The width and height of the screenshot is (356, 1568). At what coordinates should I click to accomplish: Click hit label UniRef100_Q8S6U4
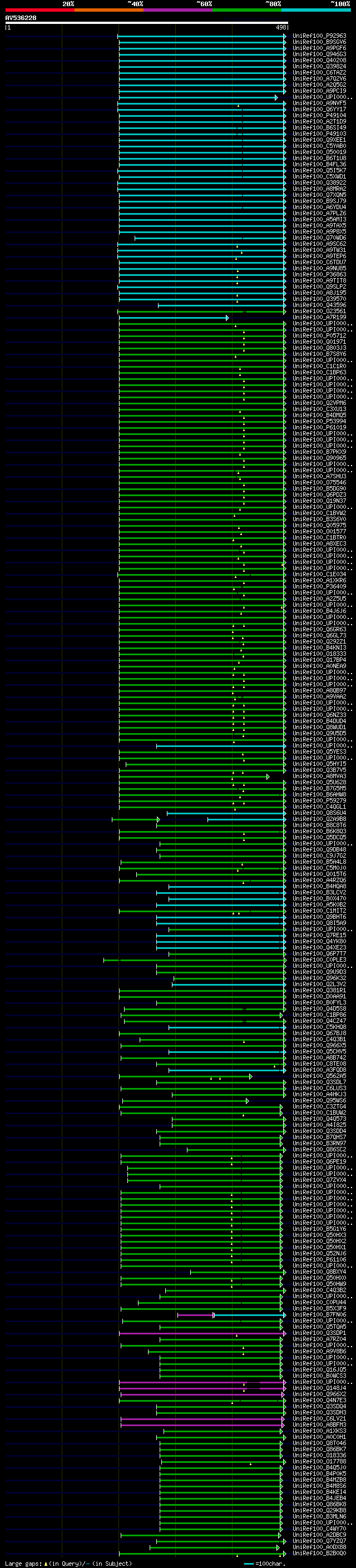(319, 813)
